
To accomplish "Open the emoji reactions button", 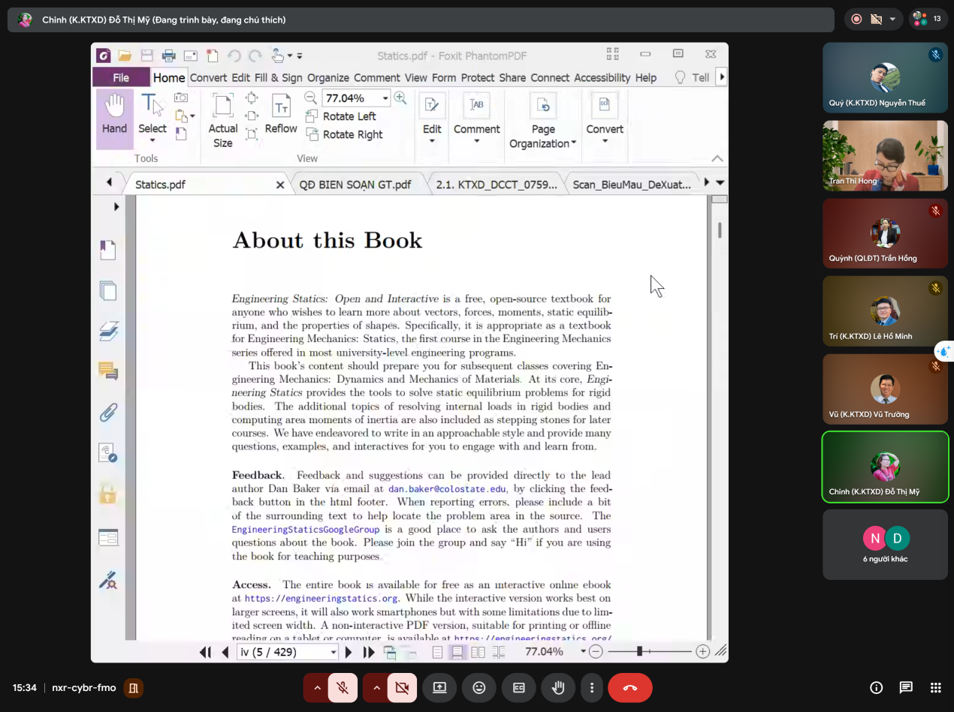I will tap(479, 688).
